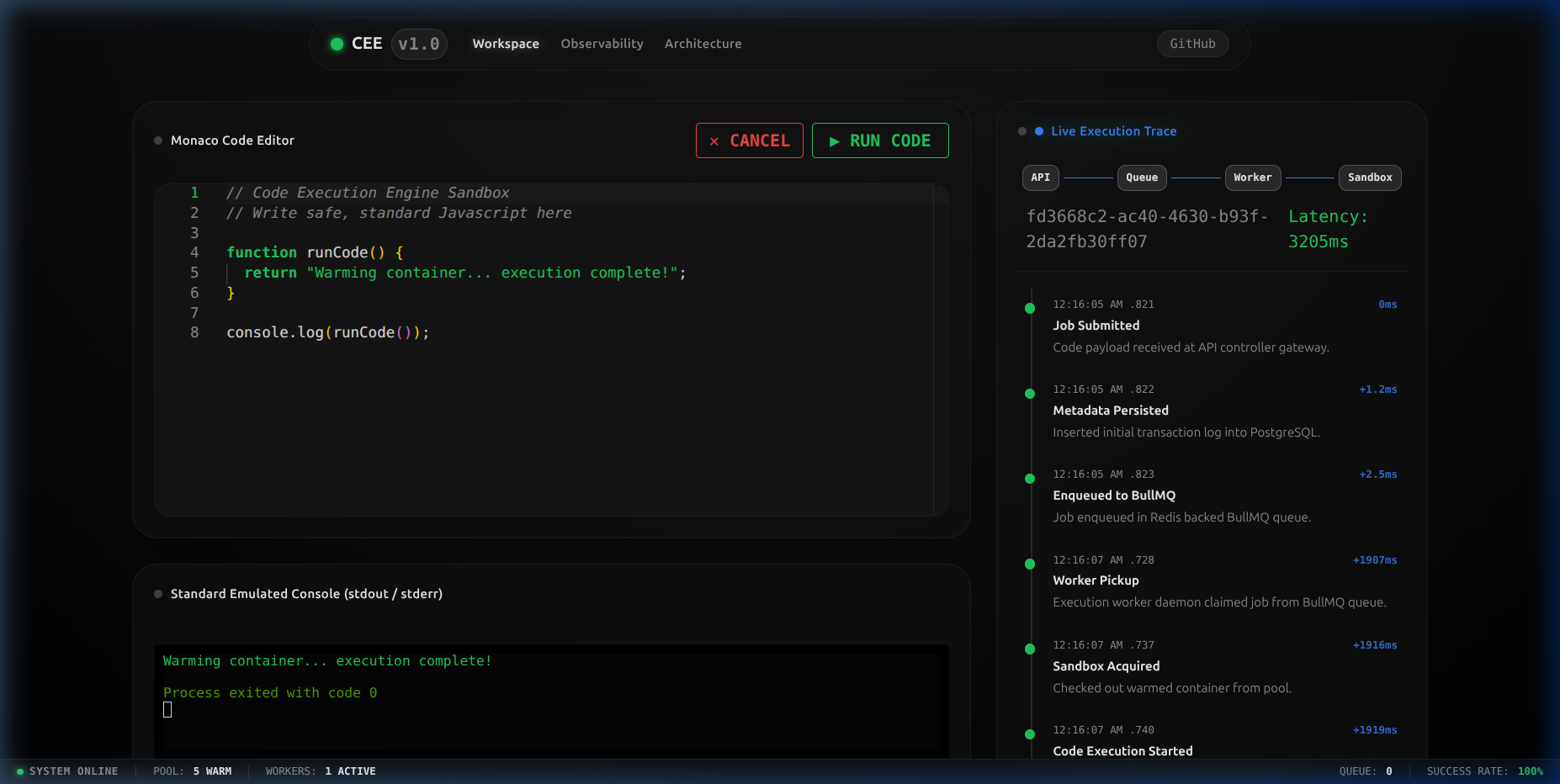Click the console terminal cursor block

tap(167, 710)
